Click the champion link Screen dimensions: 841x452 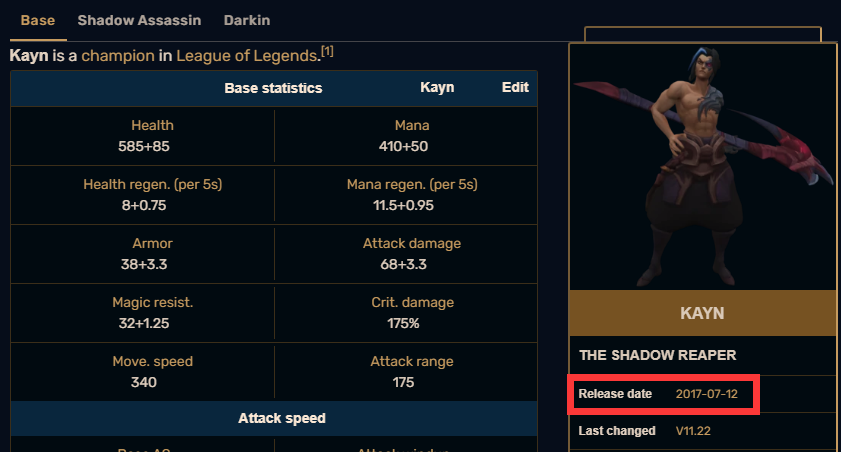tap(118, 56)
